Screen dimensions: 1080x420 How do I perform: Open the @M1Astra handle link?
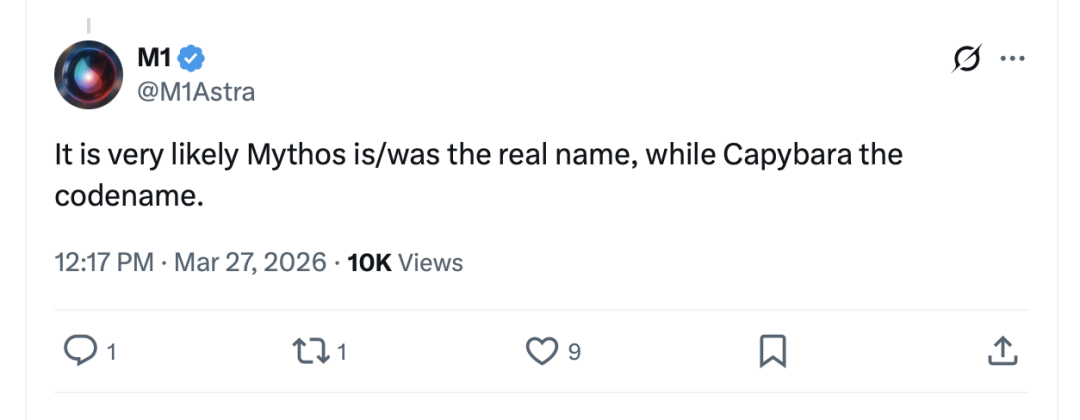point(195,92)
